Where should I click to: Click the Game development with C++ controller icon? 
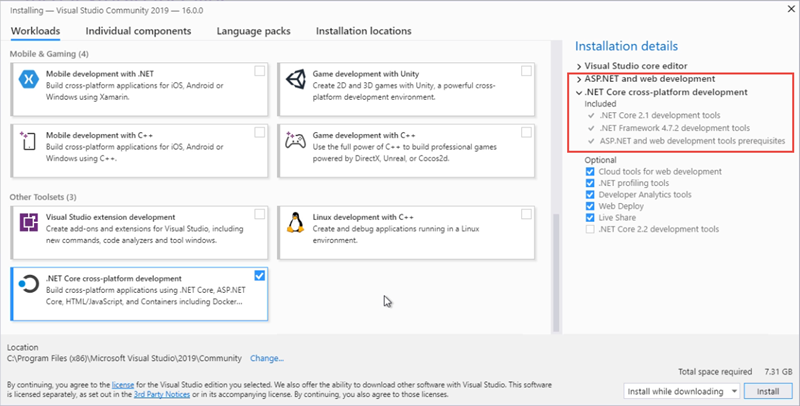coord(297,142)
